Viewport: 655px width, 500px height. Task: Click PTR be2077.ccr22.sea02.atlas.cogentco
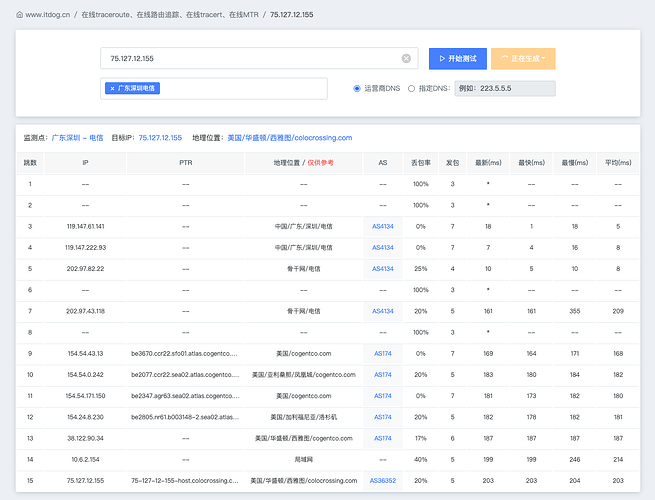[185, 375]
